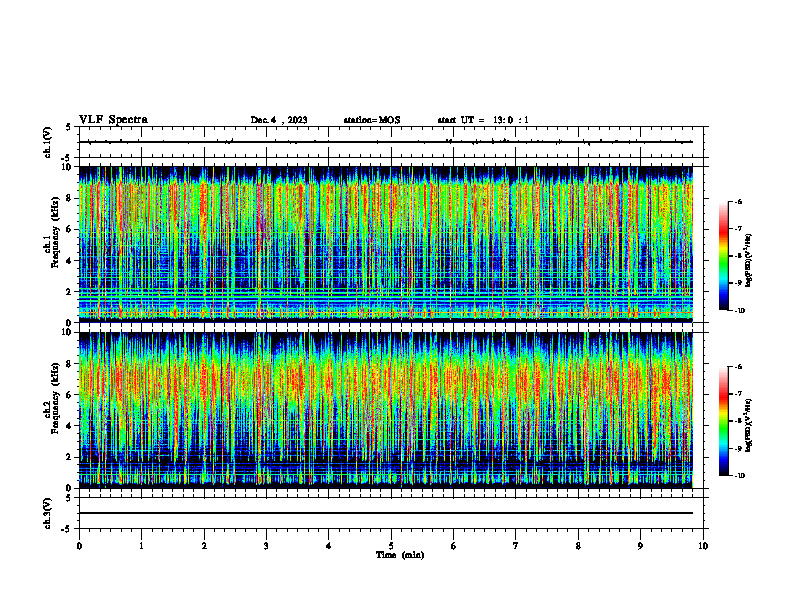This screenshot has height=612, width=792.
Task: Click "-8" on the ch.1 color bar
Action: click(739, 256)
